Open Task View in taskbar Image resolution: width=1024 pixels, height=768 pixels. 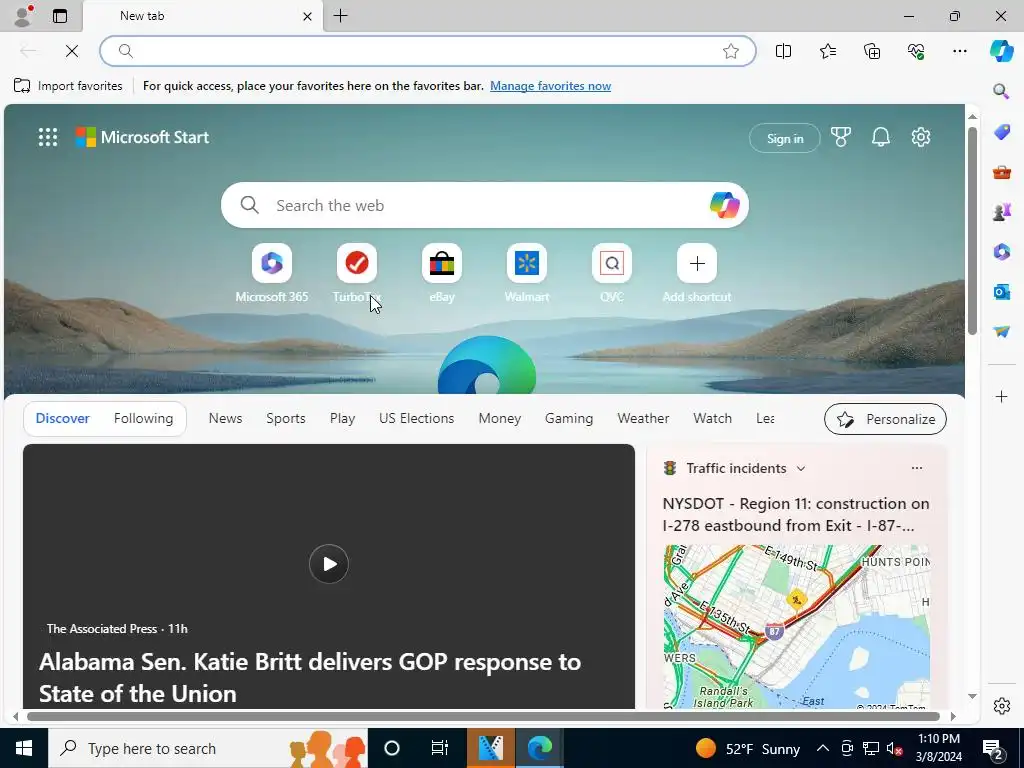[440, 748]
